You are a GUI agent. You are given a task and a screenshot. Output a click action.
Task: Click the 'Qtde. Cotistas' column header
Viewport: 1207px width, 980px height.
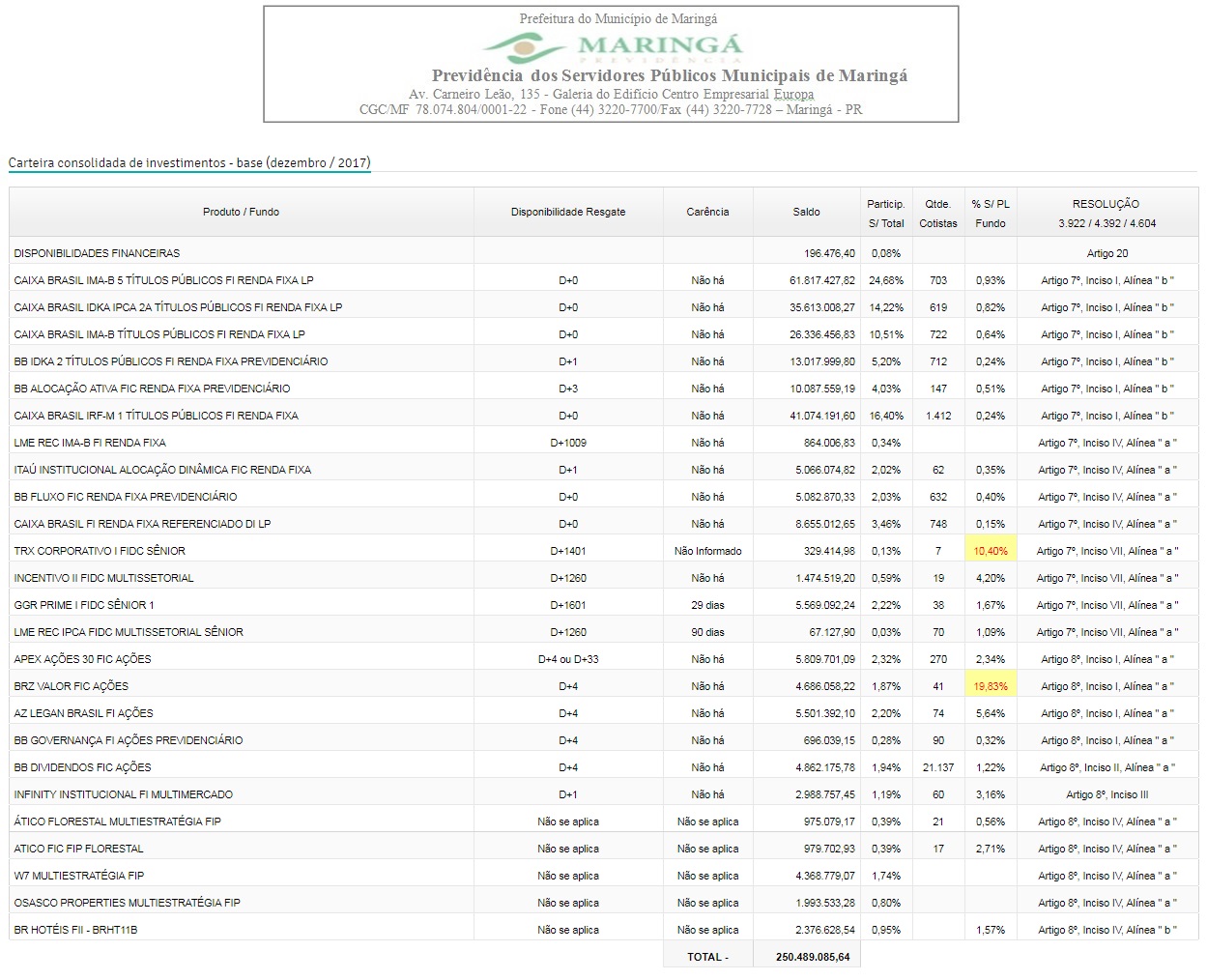point(937,214)
